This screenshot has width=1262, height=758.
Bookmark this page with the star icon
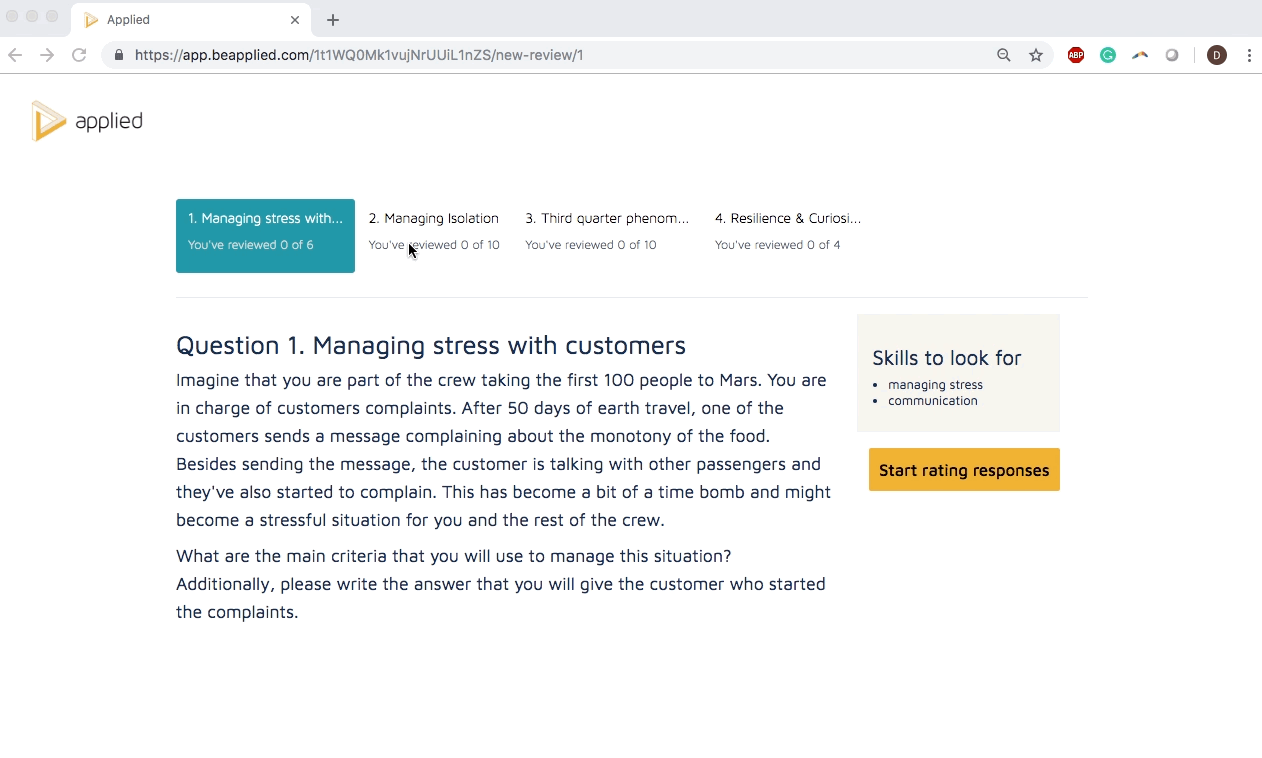point(1036,55)
